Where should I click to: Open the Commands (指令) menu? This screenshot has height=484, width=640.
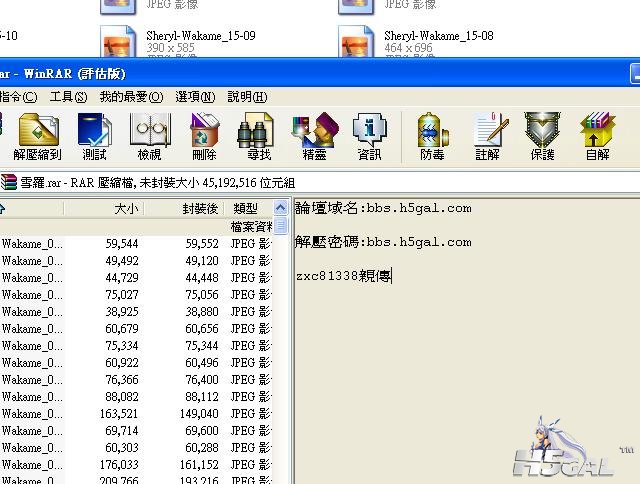(x=18, y=97)
